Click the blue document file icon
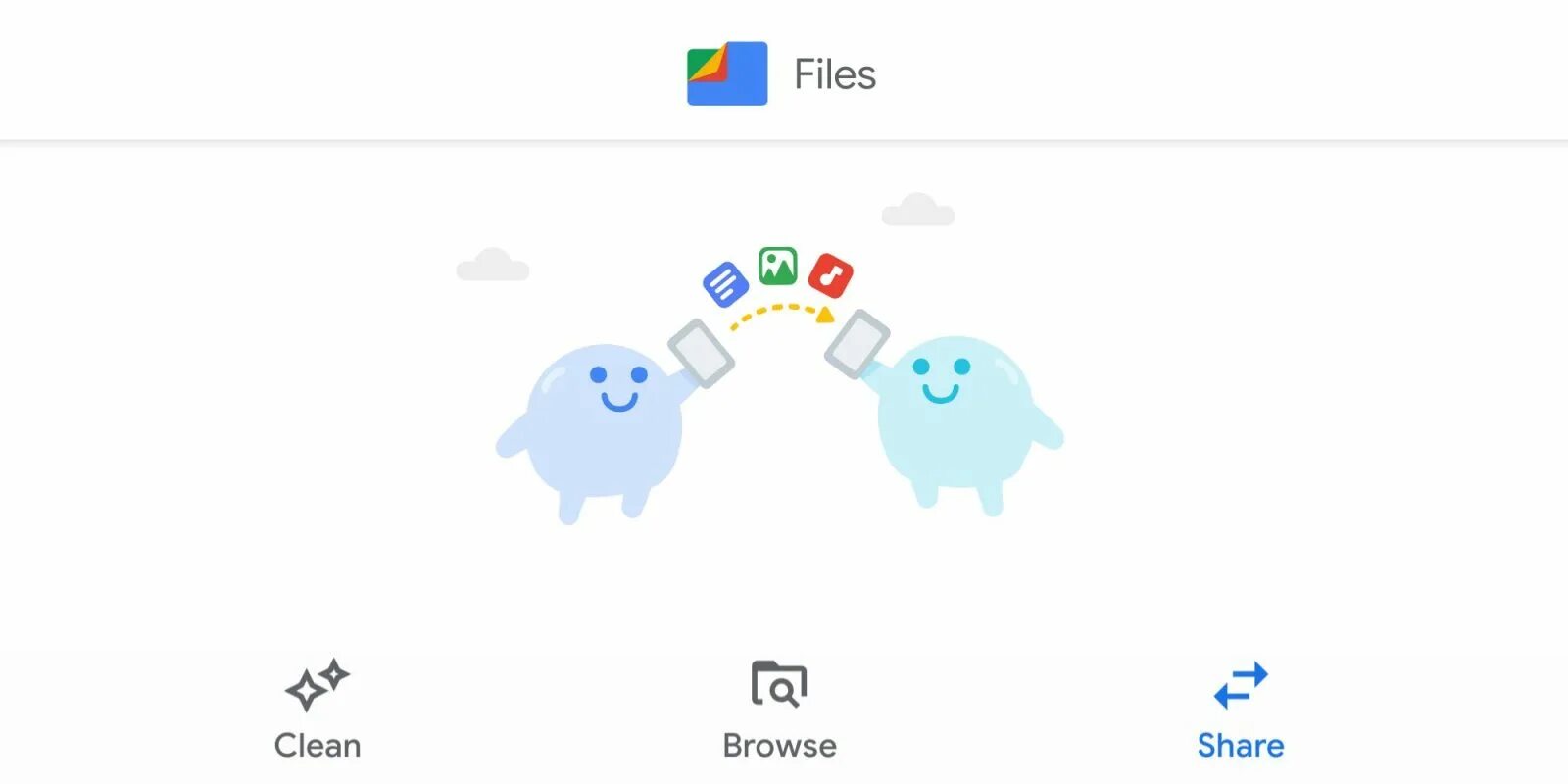The image size is (1568, 784). 726,284
